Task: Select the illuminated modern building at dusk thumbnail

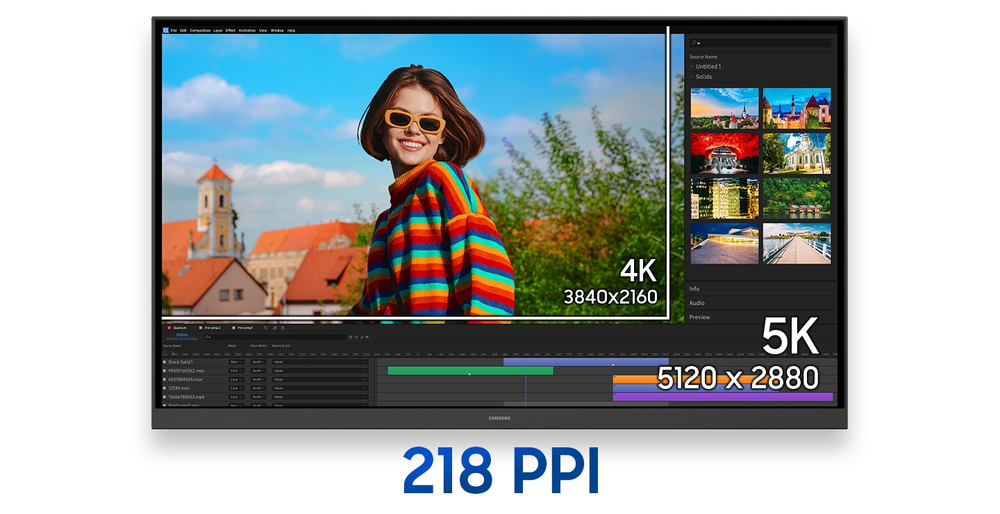Action: click(x=724, y=243)
